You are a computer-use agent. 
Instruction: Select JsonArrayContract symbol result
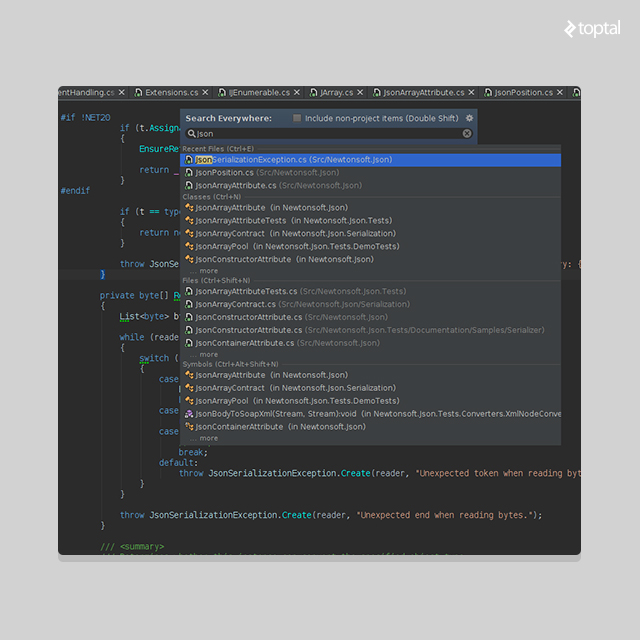click(x=371, y=388)
